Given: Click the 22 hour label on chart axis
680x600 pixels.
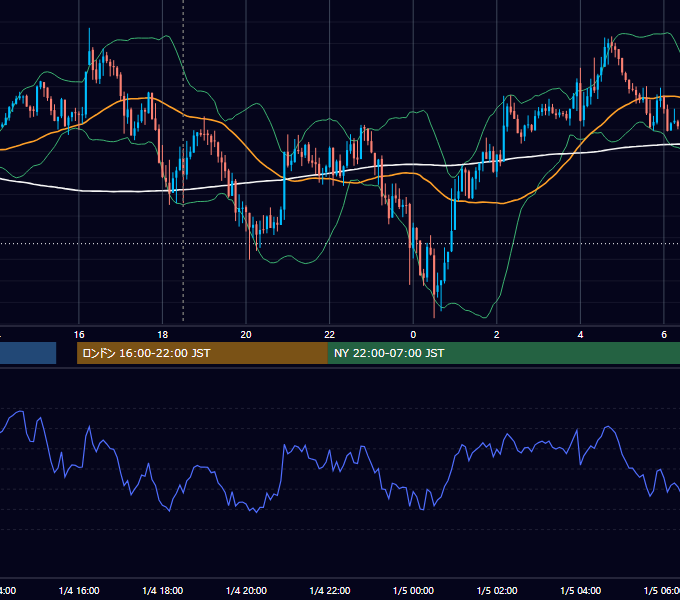Looking at the screenshot, I should pos(330,335).
